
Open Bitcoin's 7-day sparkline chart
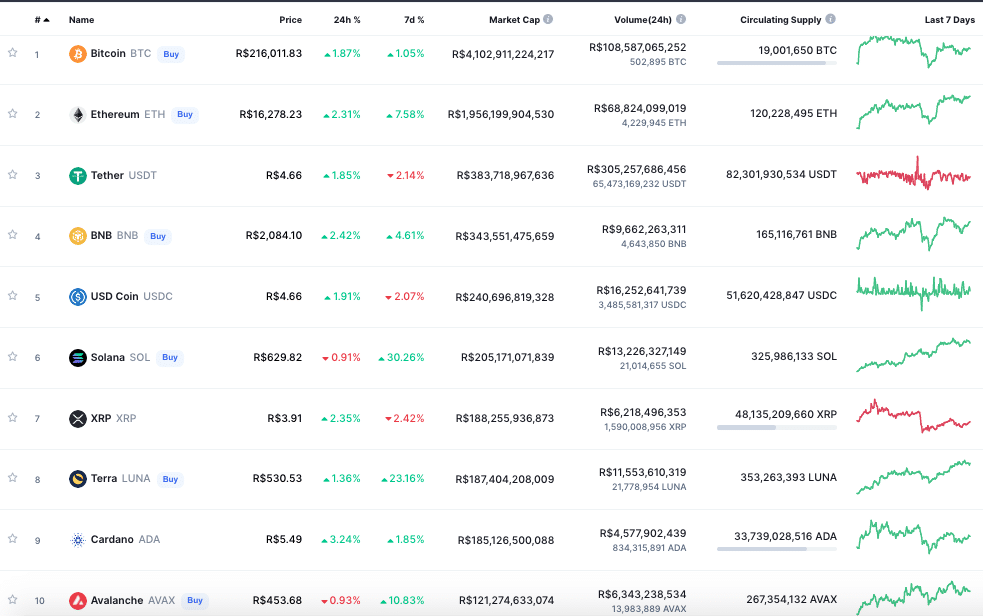coord(913,51)
